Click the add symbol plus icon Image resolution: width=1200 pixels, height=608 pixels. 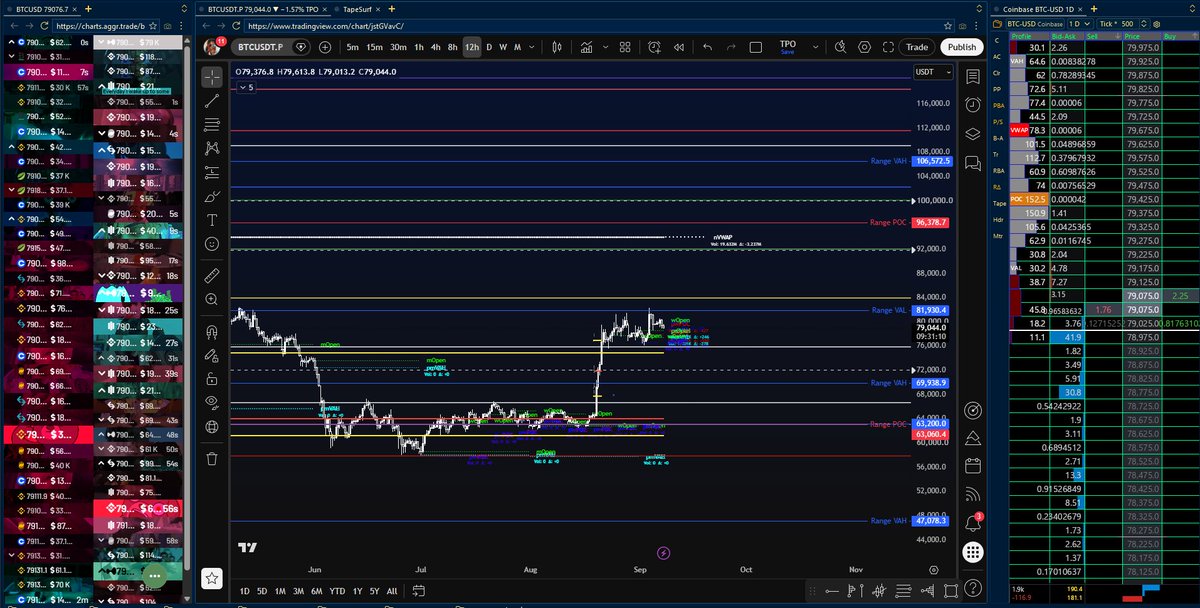click(325, 47)
